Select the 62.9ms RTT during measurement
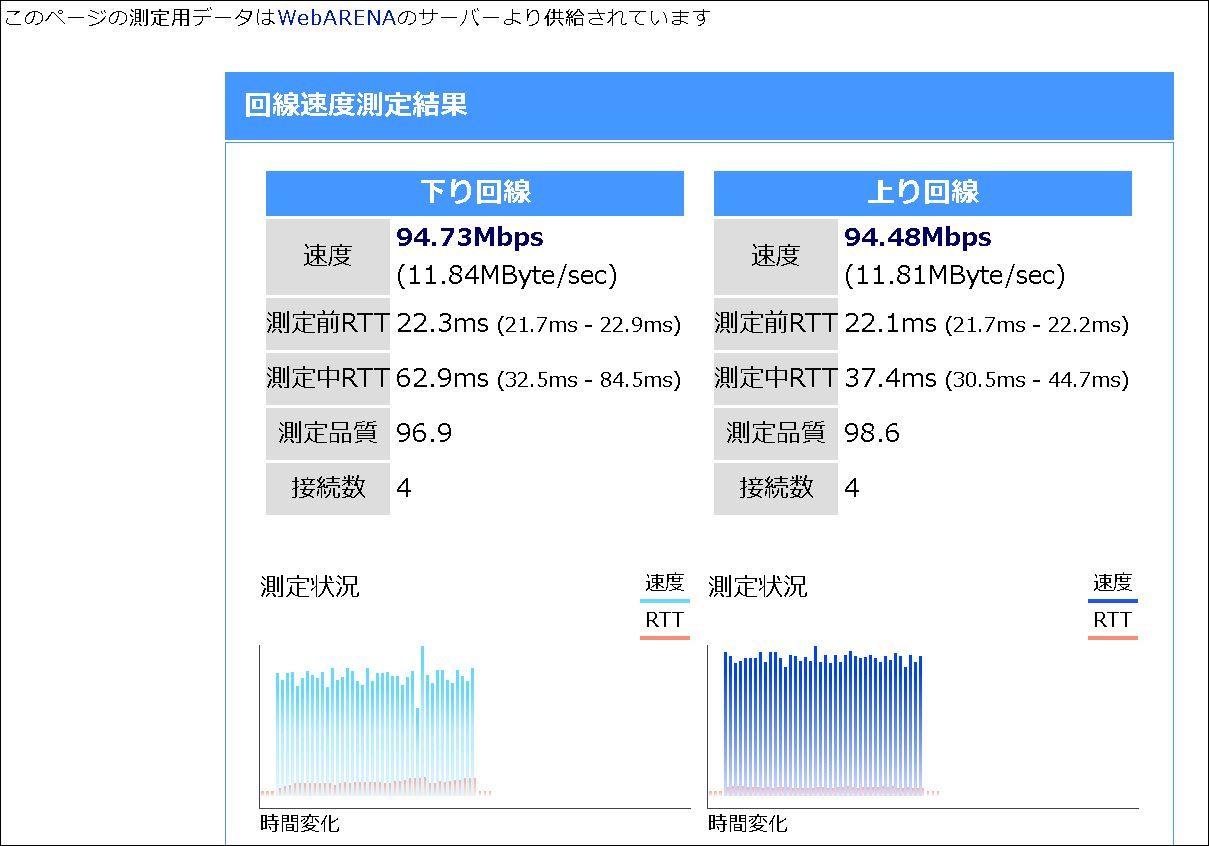Image resolution: width=1209 pixels, height=846 pixels. click(442, 378)
